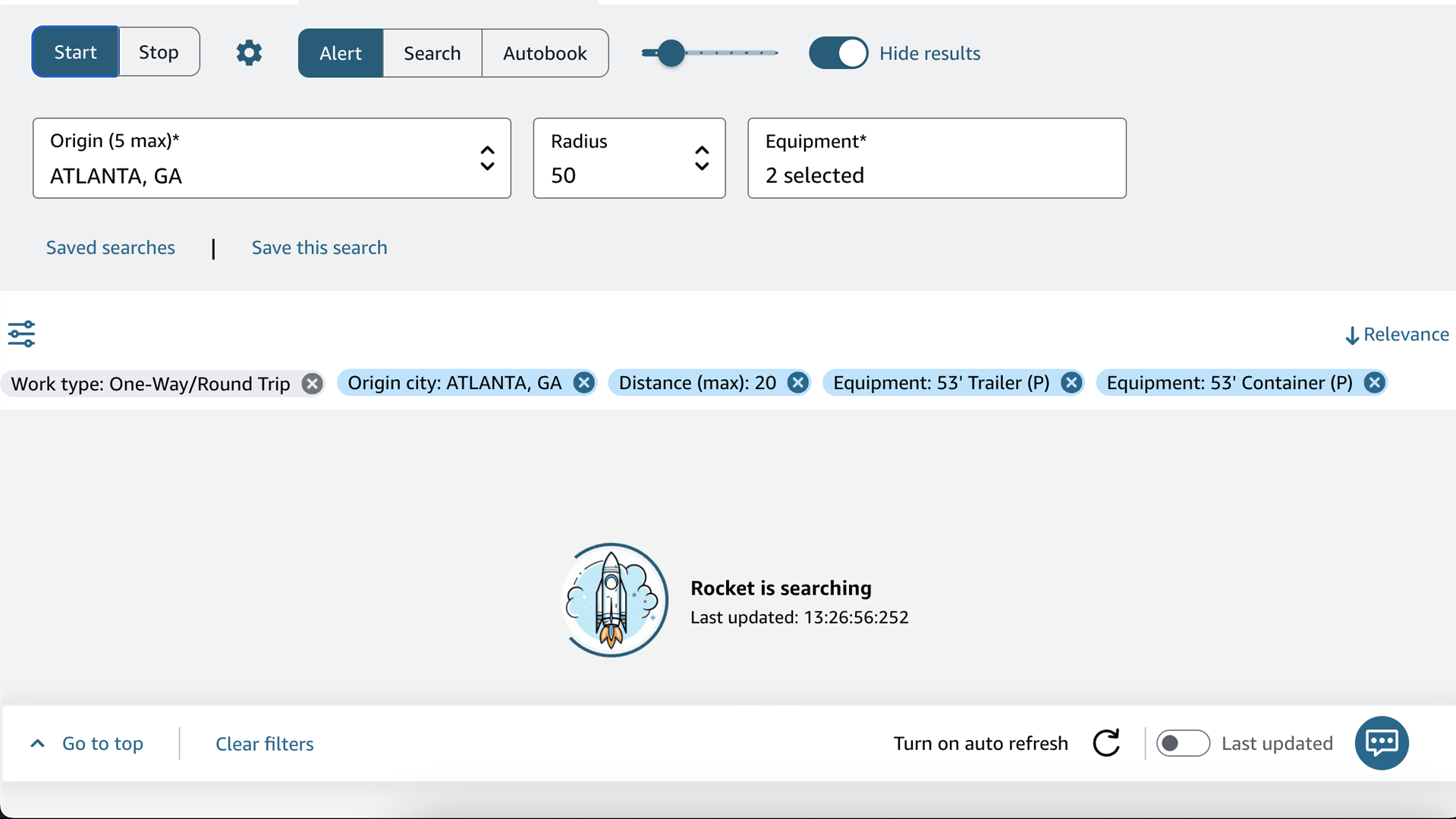
Task: Switch to the Alert tab
Action: coord(340,53)
